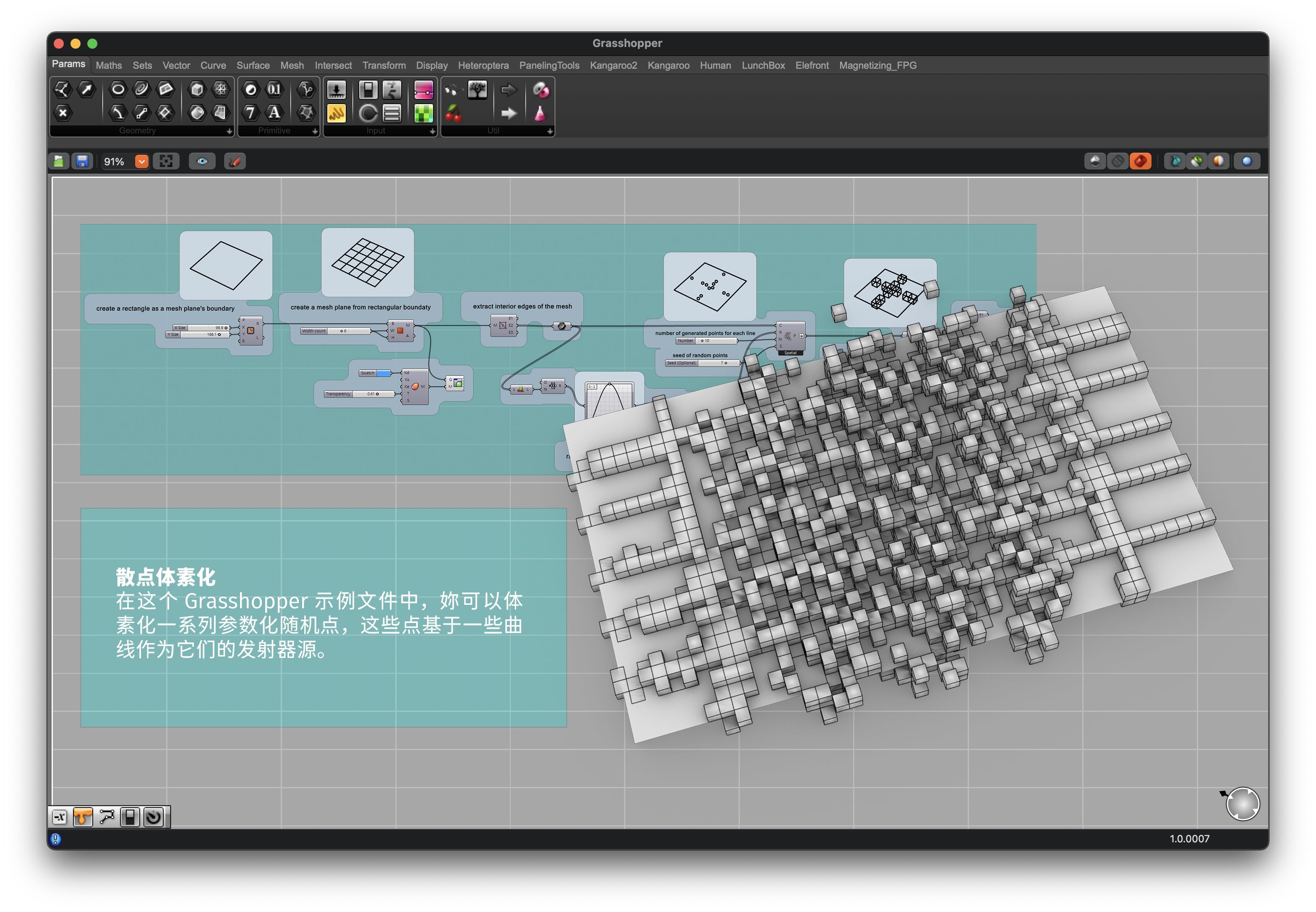Toggle the red shaded preview mode
Viewport: 1316px width, 912px height.
pos(1140,162)
